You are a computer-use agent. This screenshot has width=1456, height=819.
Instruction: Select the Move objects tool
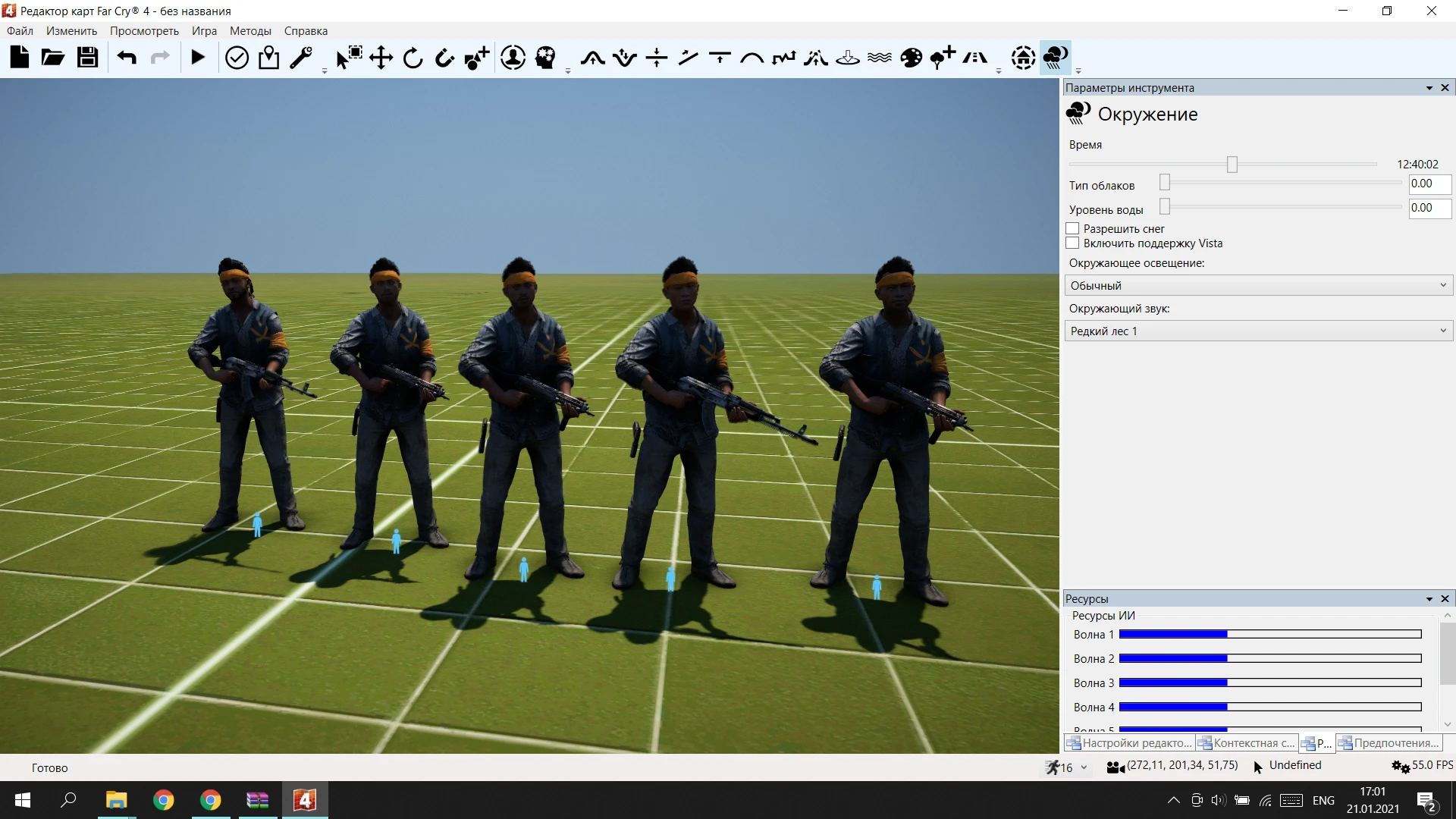click(x=381, y=58)
